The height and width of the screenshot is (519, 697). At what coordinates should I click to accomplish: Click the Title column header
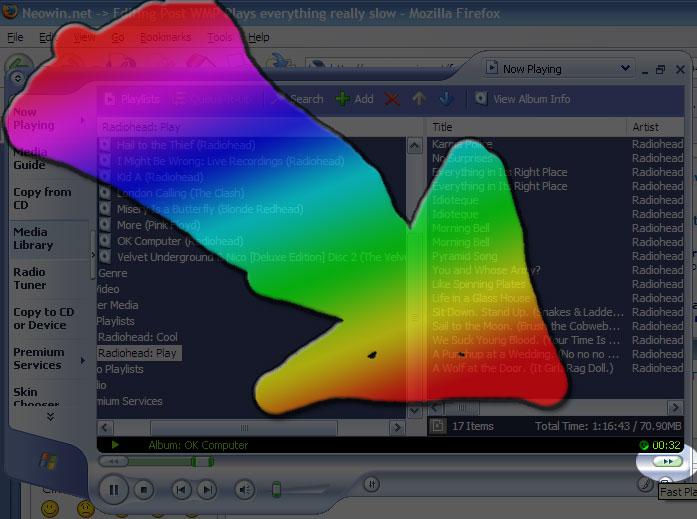point(527,127)
